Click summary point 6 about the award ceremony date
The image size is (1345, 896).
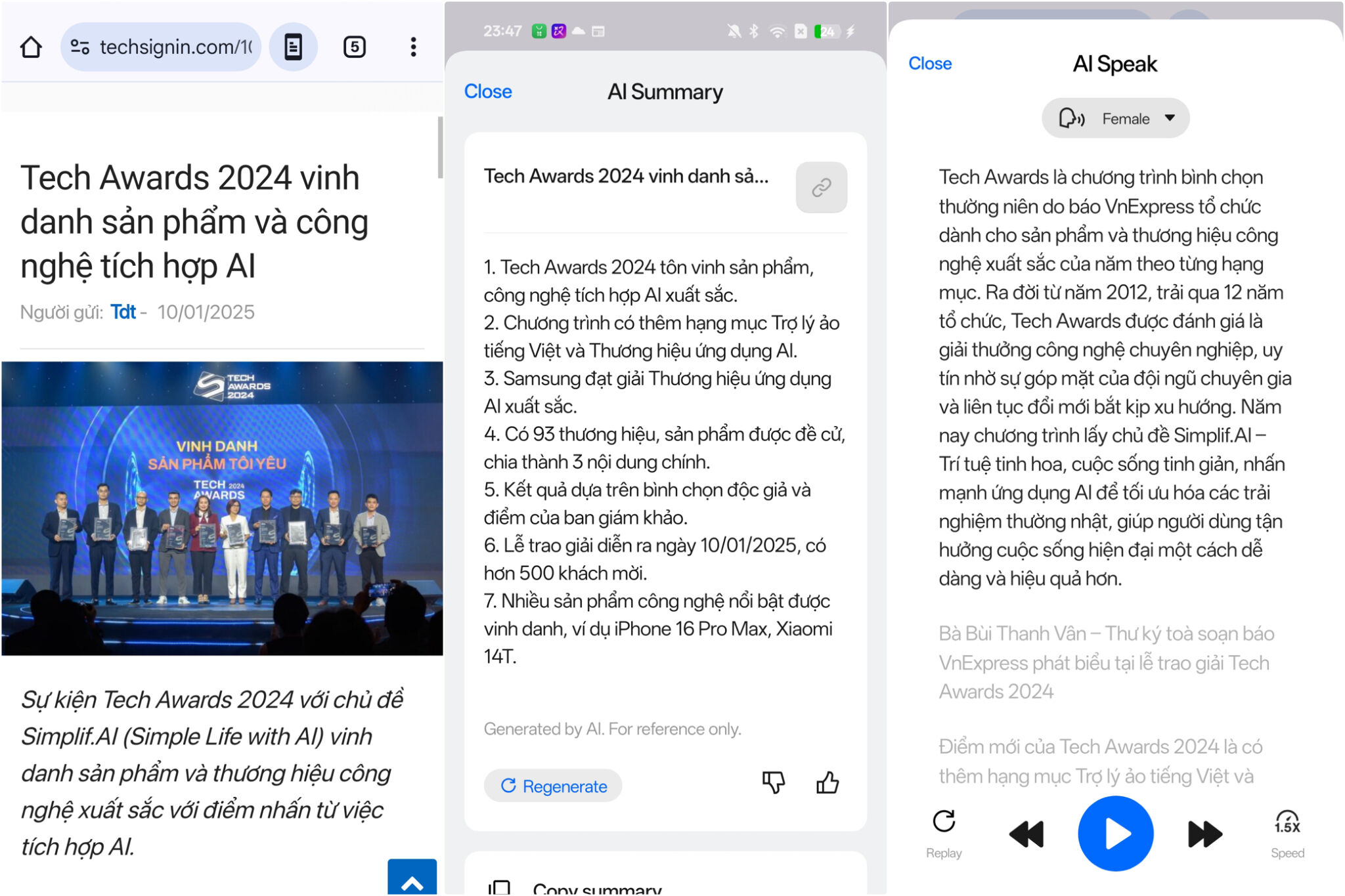655,559
